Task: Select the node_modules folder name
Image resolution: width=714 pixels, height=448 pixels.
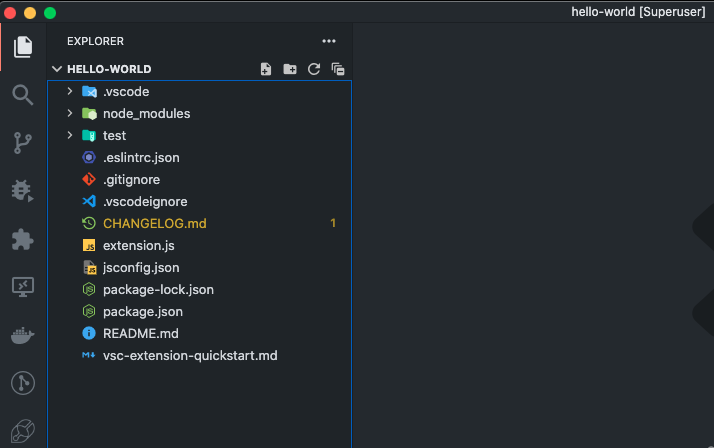Action: (x=147, y=113)
